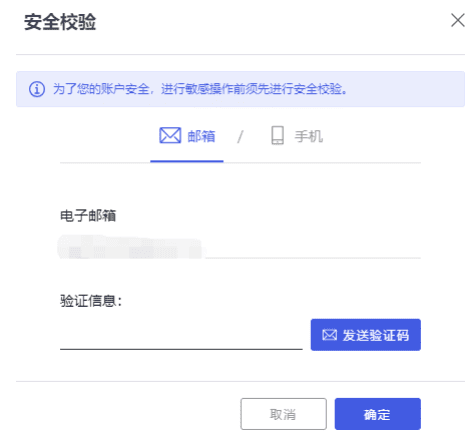
Task: Click the info icon in the notice banner
Action: [x=37, y=89]
